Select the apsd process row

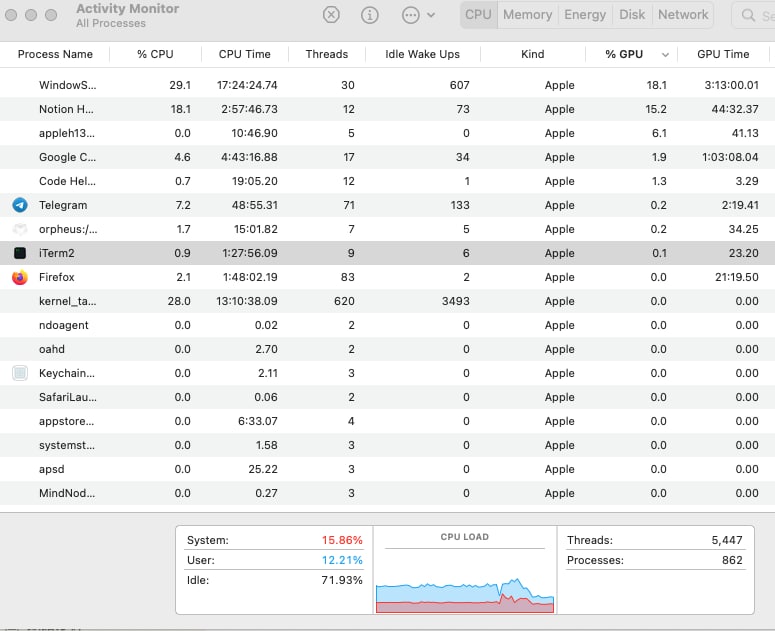coord(388,469)
